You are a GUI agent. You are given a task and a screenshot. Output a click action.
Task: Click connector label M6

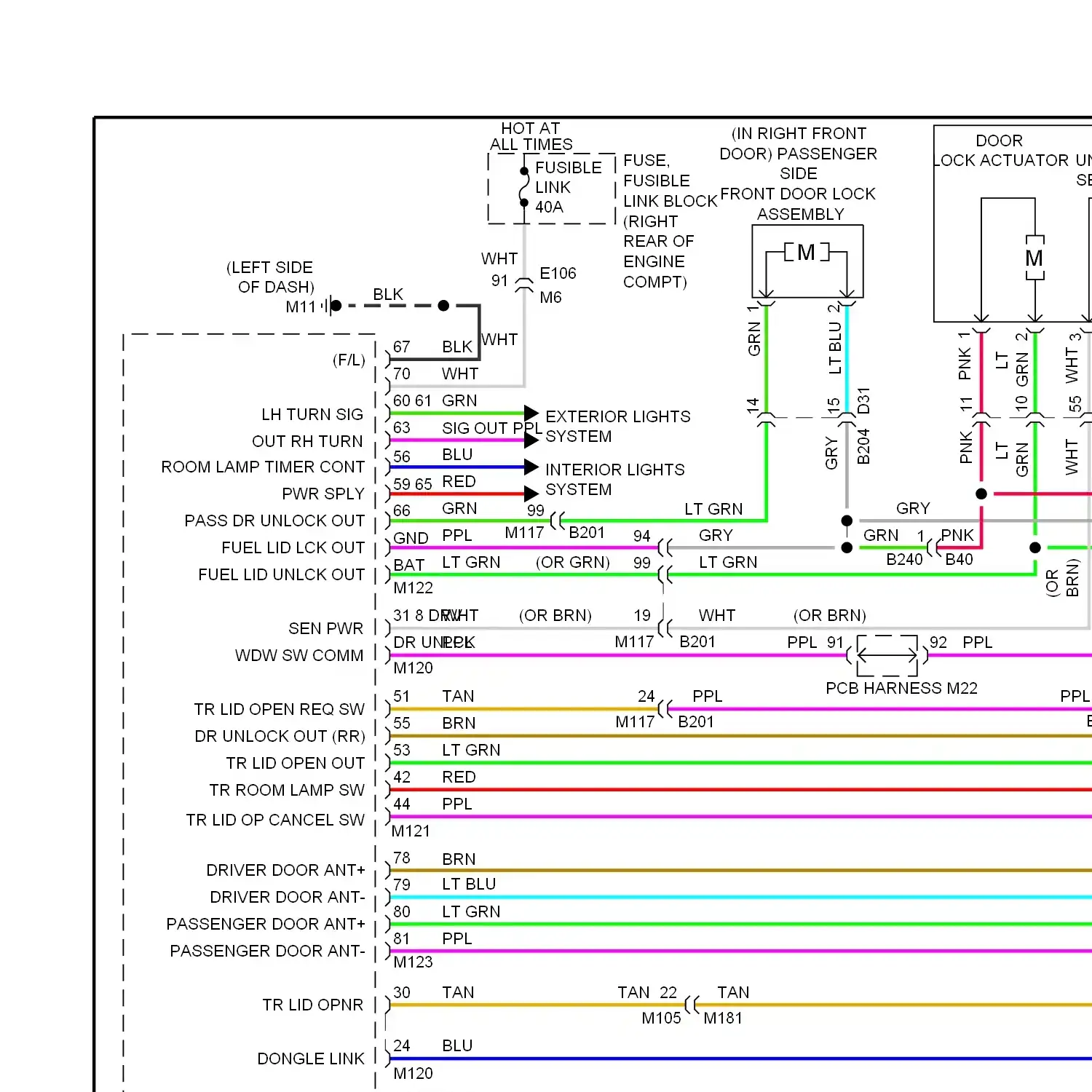click(x=550, y=297)
